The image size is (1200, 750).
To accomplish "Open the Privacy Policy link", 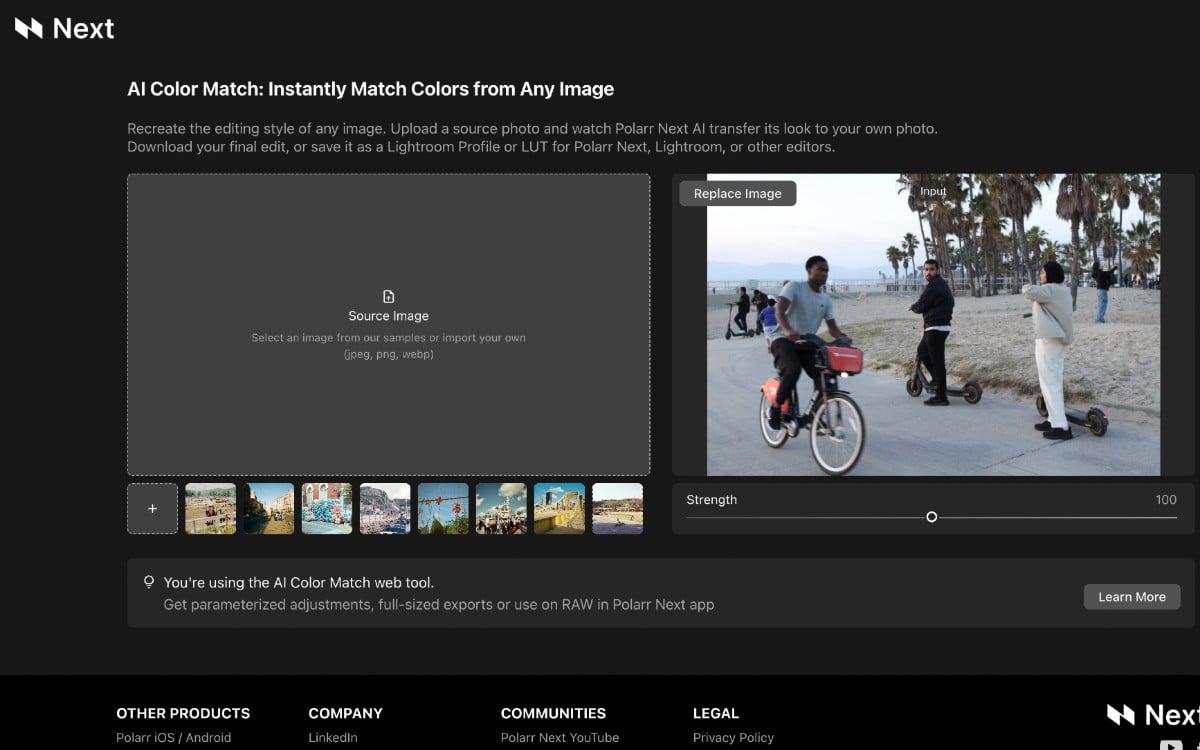I will click(733, 738).
